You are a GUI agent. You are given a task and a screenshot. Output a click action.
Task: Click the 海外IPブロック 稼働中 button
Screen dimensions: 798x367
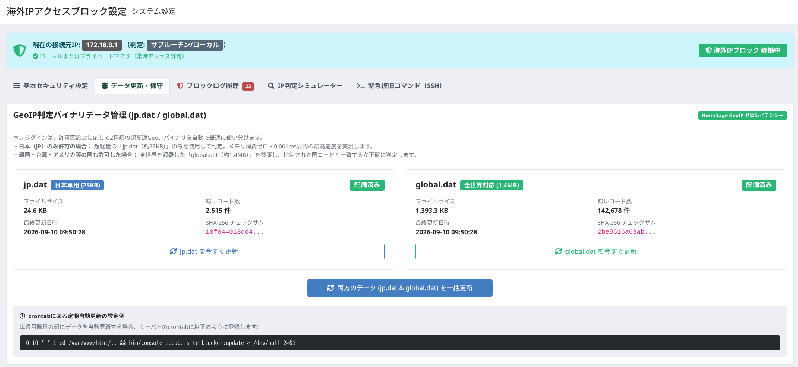click(743, 50)
